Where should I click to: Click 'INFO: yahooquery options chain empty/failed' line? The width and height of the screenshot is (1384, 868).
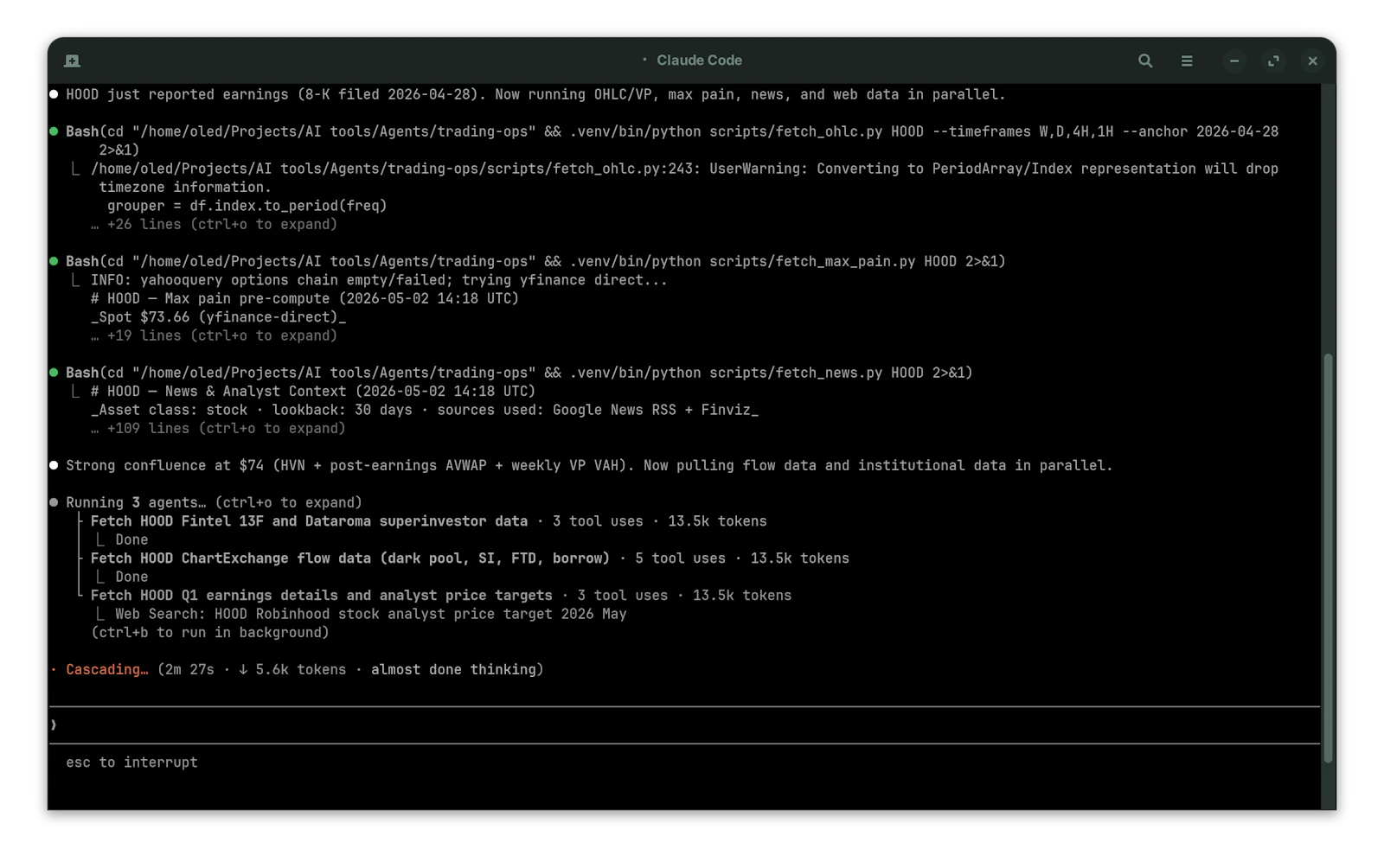379,279
